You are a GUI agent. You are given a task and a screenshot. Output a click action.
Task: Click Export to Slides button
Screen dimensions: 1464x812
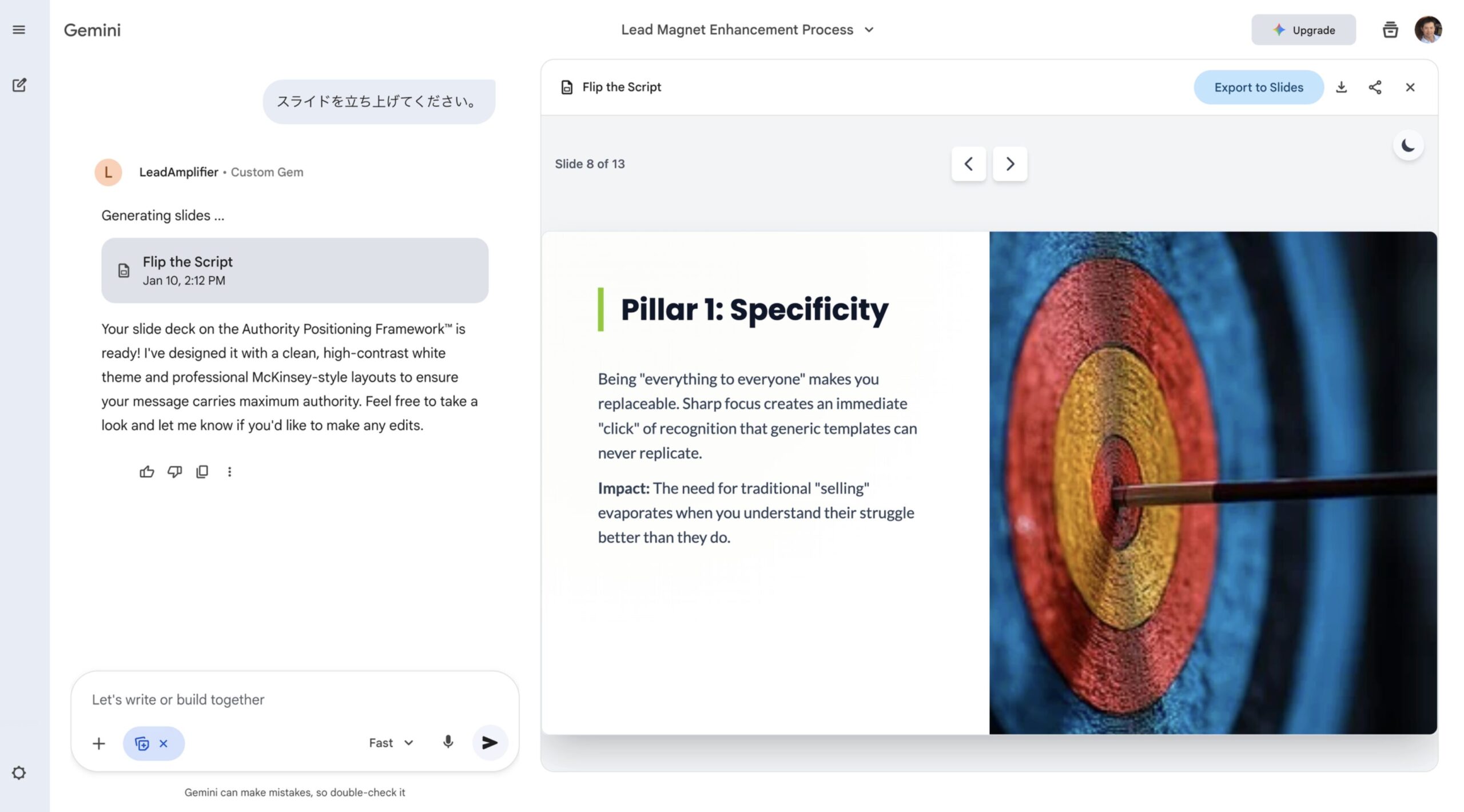[1258, 87]
